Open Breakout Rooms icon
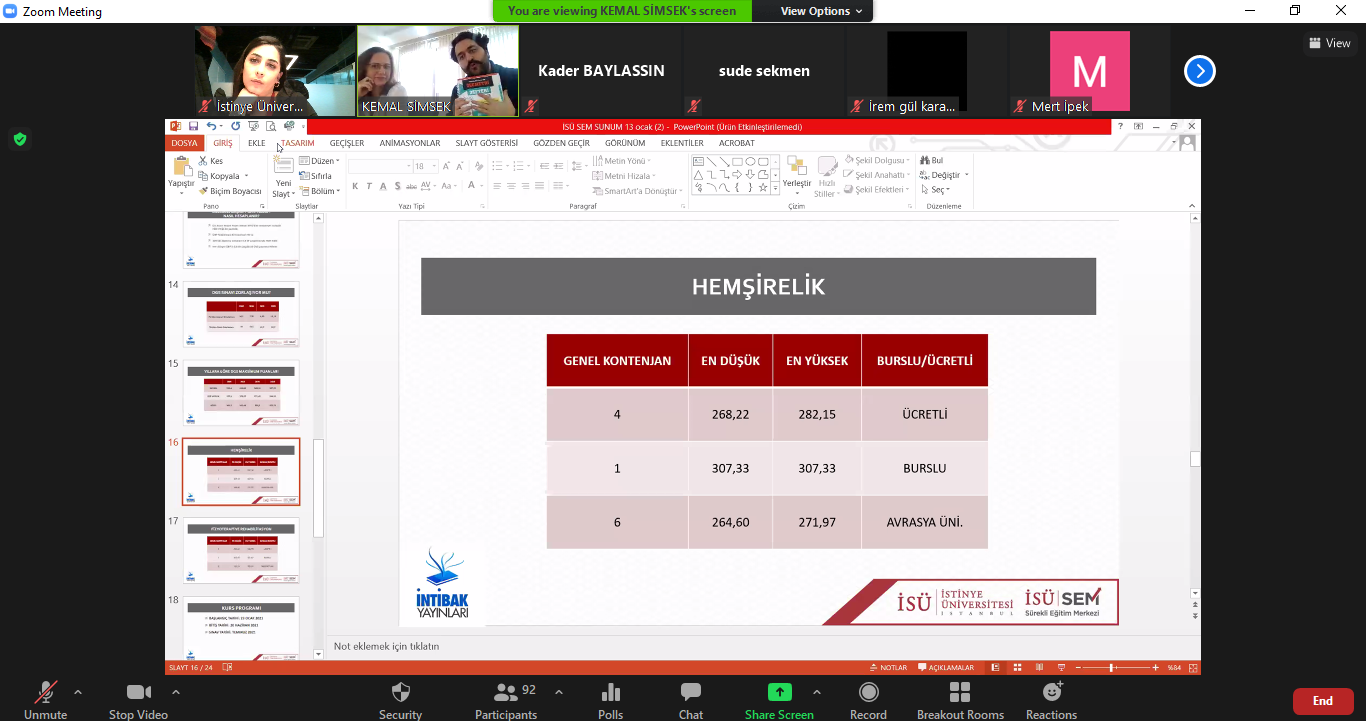This screenshot has width=1366, height=721. pos(960,693)
